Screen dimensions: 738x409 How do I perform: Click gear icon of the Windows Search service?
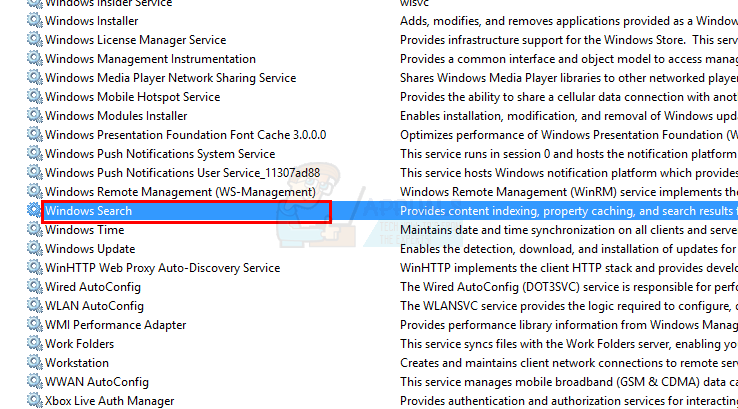click(x=34, y=210)
